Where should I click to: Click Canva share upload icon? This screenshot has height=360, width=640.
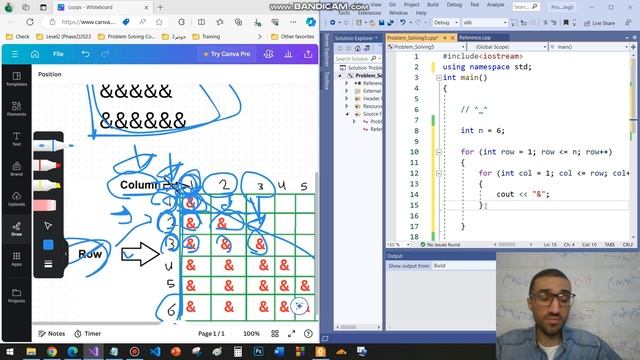click(308, 54)
